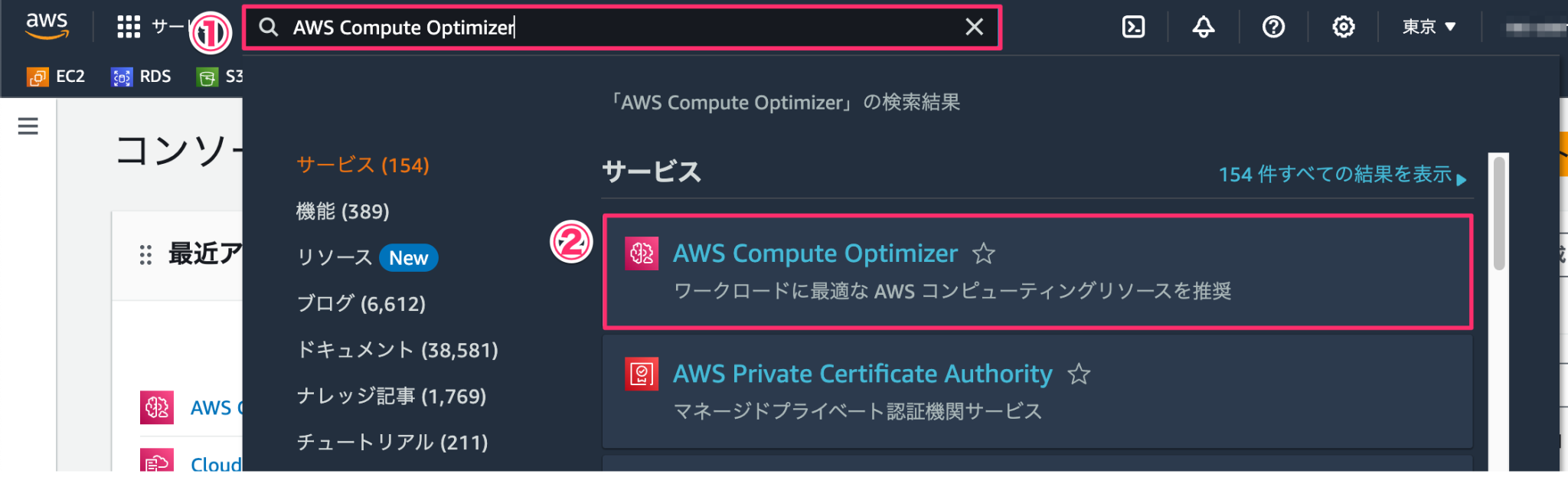Switch to the リソース results category

[x=337, y=257]
